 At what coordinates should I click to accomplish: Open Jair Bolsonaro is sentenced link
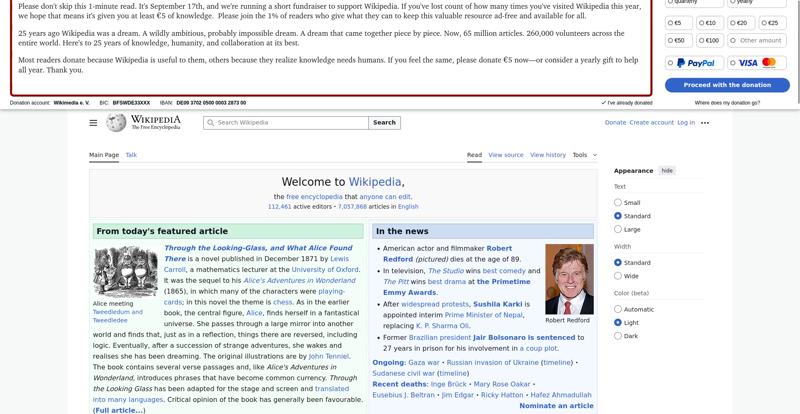[524, 337]
